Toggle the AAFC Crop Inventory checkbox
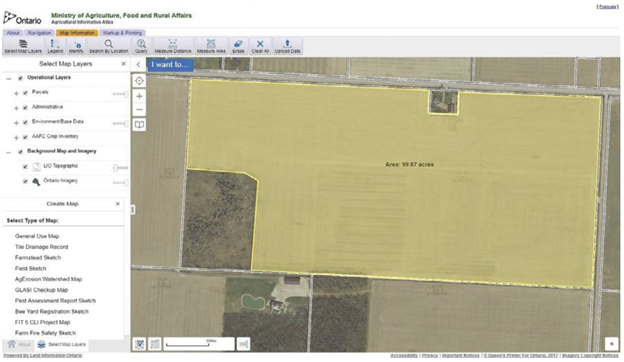This screenshot has width=624, height=362. click(x=25, y=137)
